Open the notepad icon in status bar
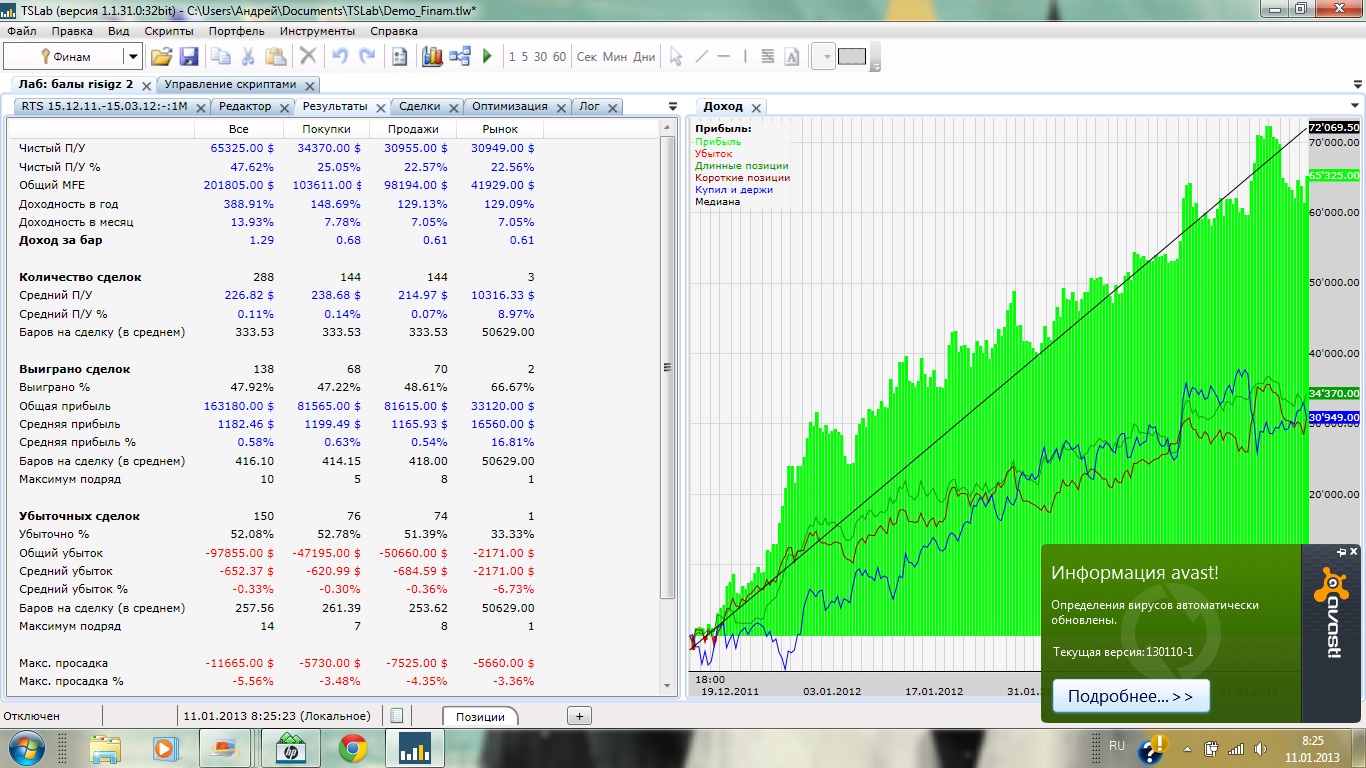The width and height of the screenshot is (1366, 768). click(x=397, y=716)
